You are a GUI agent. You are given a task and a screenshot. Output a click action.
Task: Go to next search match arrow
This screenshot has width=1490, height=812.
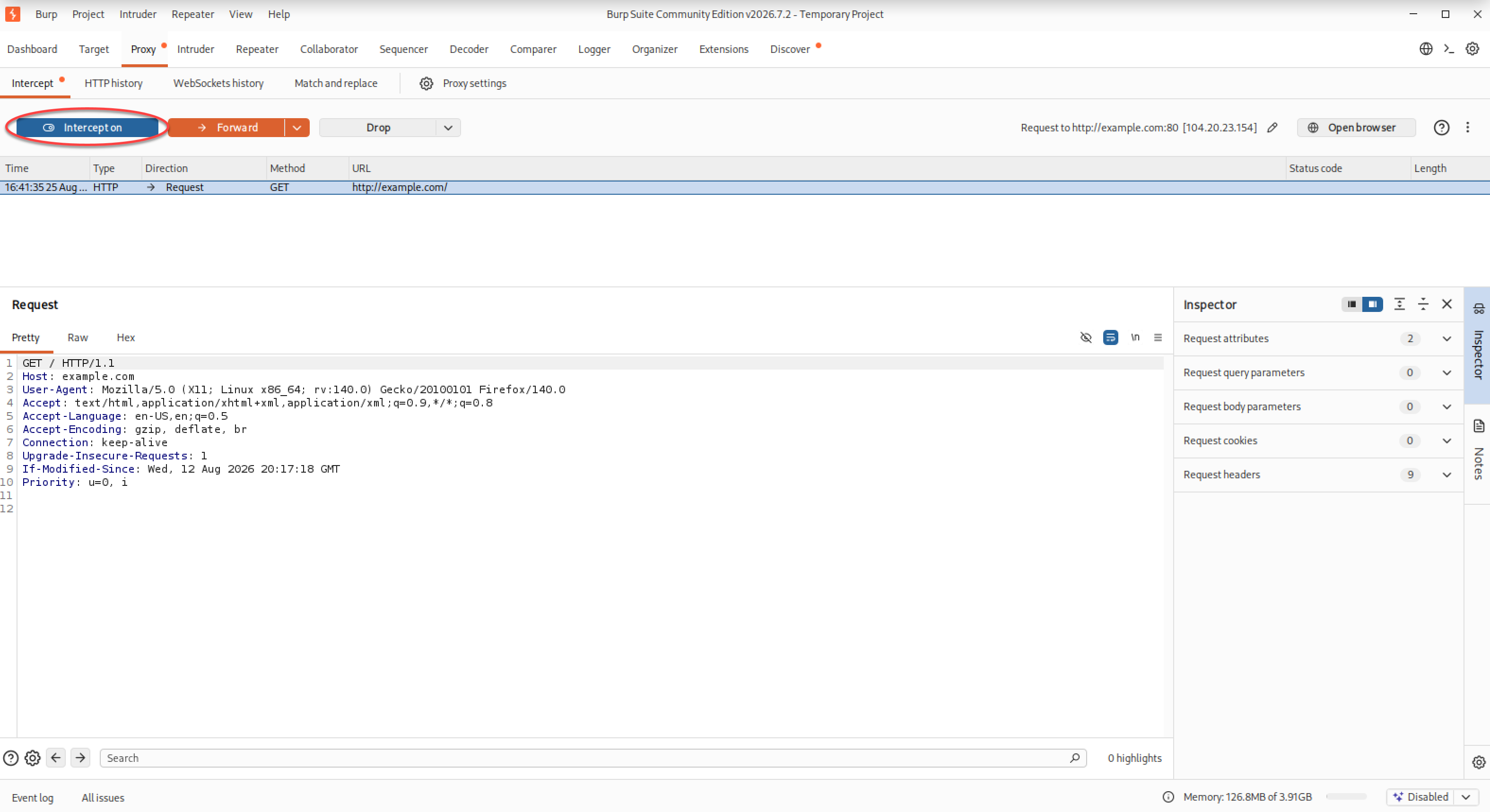click(80, 758)
